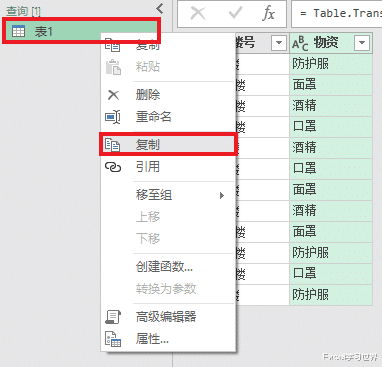Select the ninth row cell 面罩

click(331, 232)
